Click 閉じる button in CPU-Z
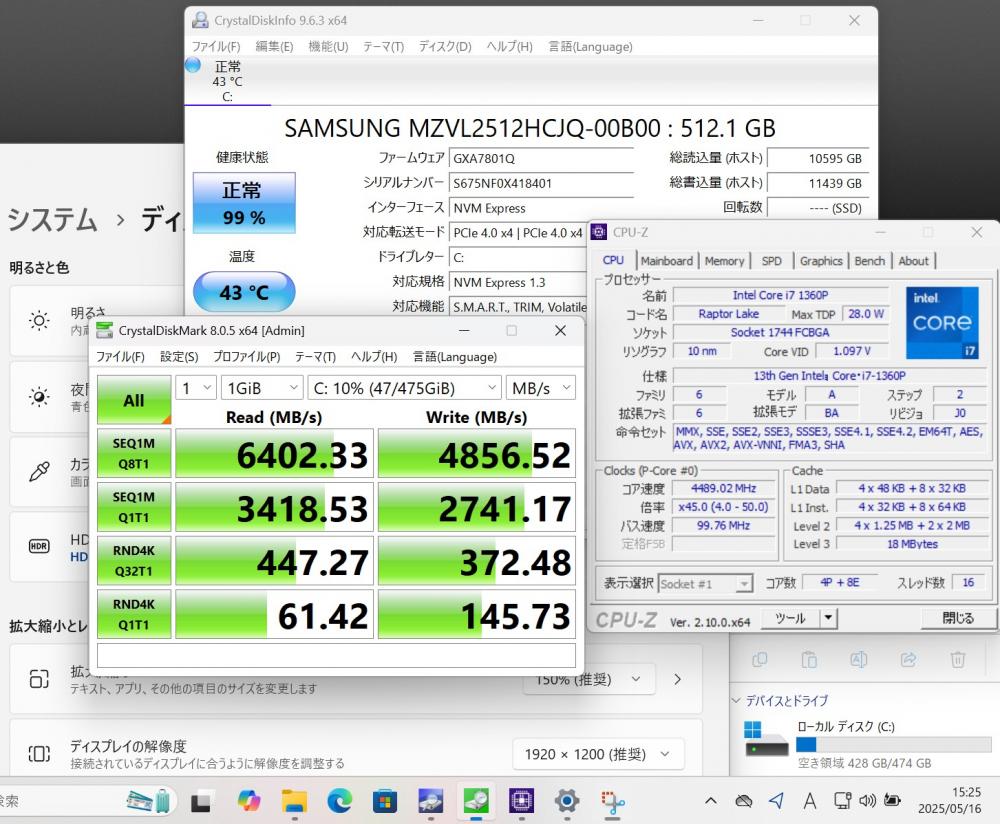1000x824 pixels. click(x=958, y=617)
